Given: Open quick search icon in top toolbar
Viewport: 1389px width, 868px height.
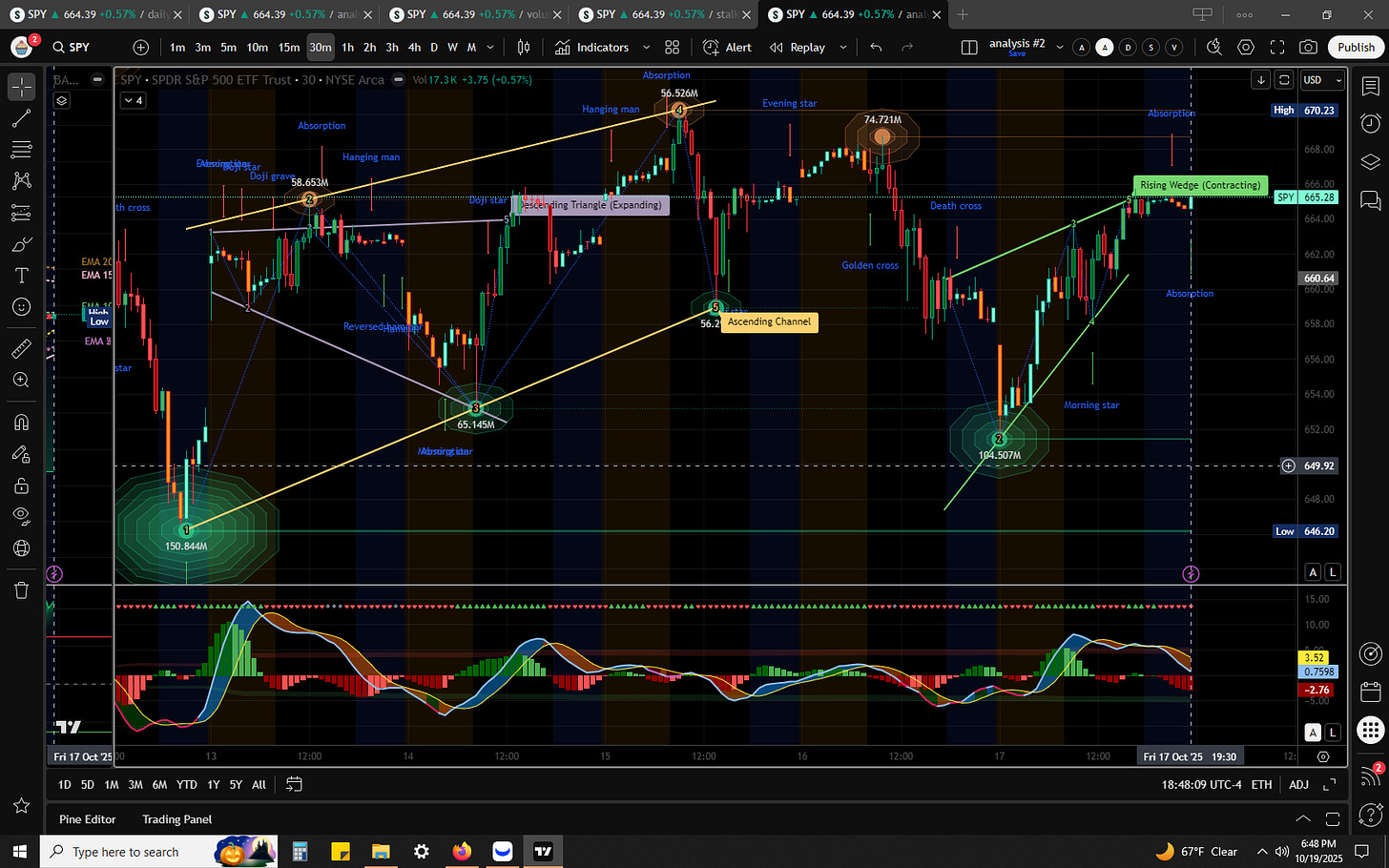Looking at the screenshot, I should point(1214,48).
